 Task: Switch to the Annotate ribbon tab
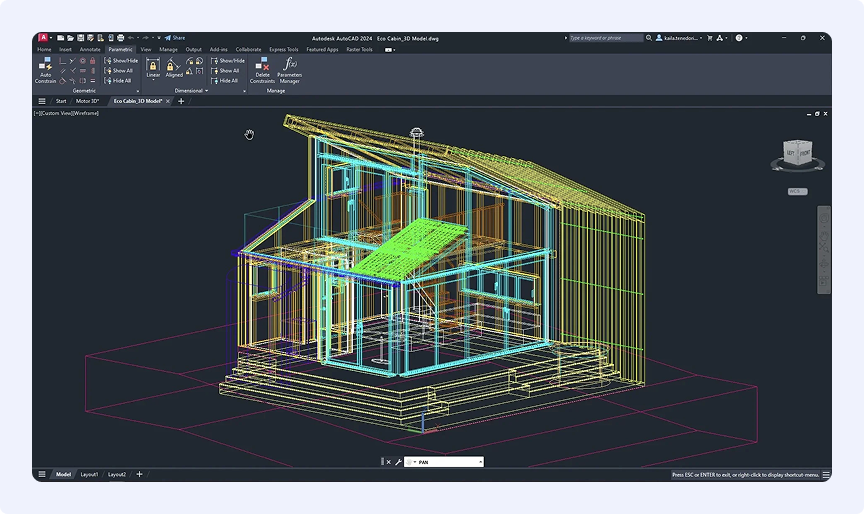(90, 49)
